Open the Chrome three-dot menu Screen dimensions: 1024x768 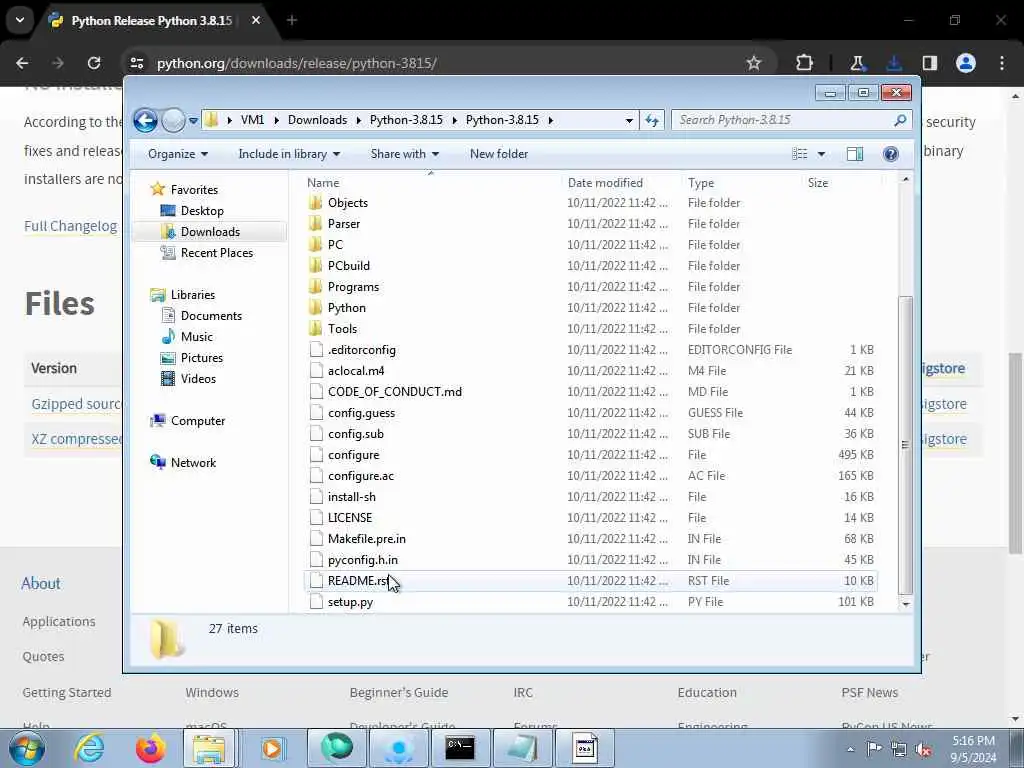point(1002,63)
